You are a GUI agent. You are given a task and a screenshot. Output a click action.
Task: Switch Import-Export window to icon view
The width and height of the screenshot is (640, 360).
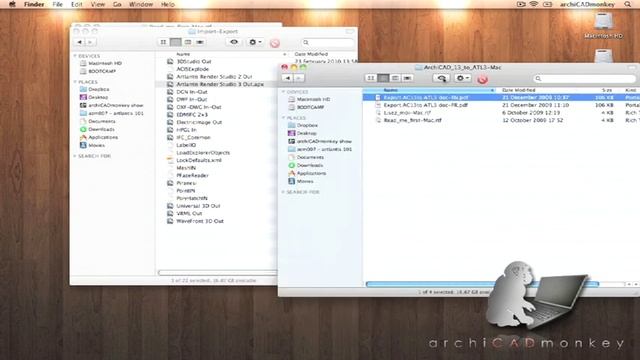pos(163,42)
